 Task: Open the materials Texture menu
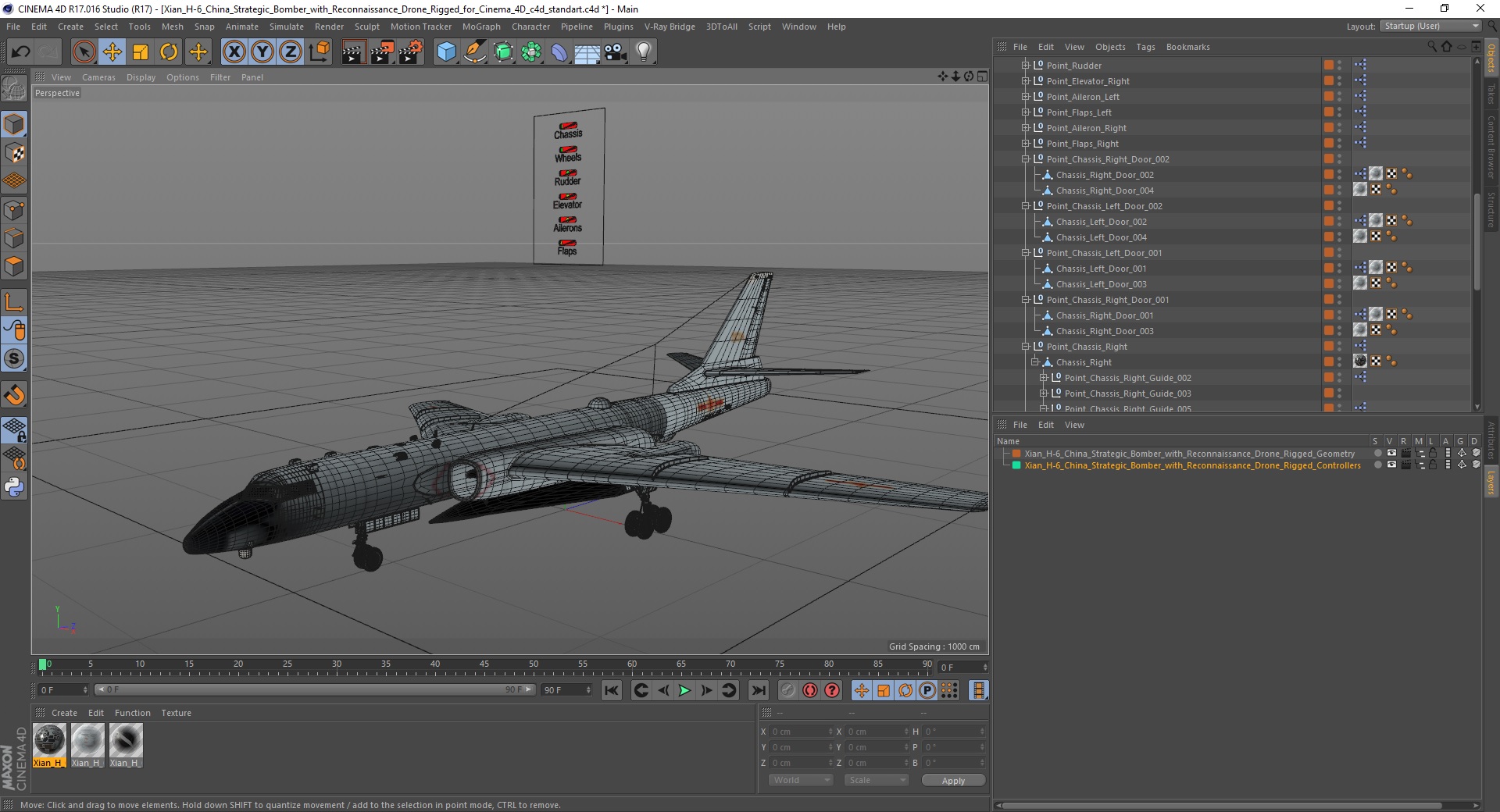pos(176,713)
